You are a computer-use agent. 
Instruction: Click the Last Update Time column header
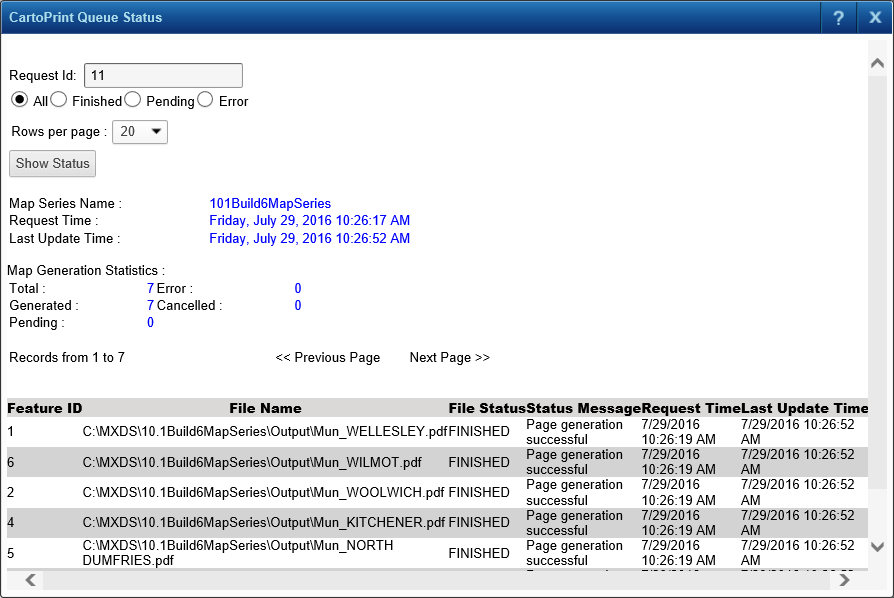(804, 408)
